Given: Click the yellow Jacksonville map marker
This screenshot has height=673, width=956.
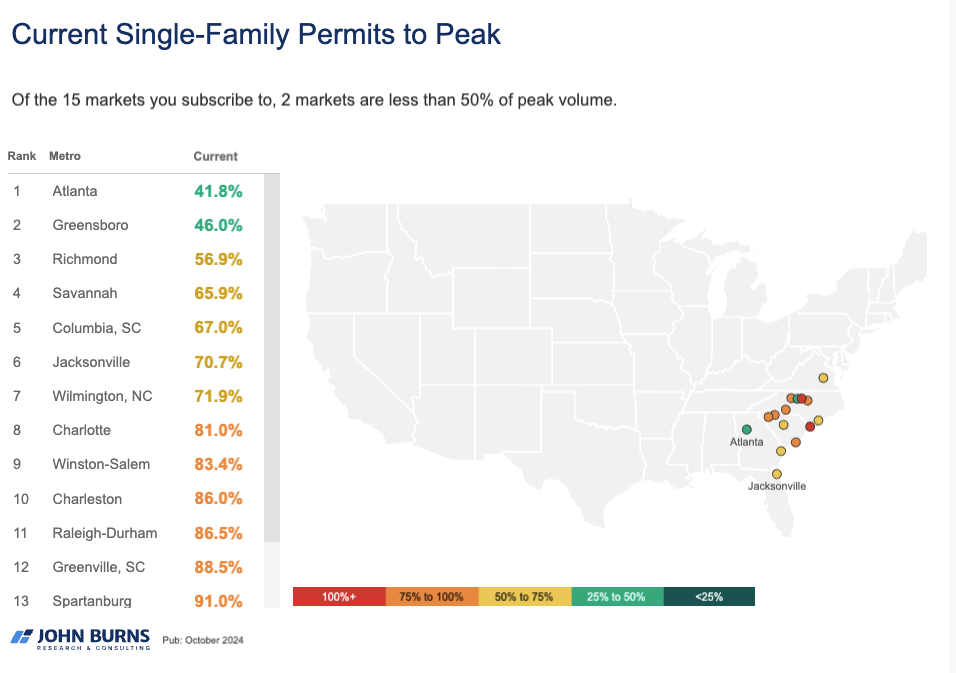Looking at the screenshot, I should (777, 474).
